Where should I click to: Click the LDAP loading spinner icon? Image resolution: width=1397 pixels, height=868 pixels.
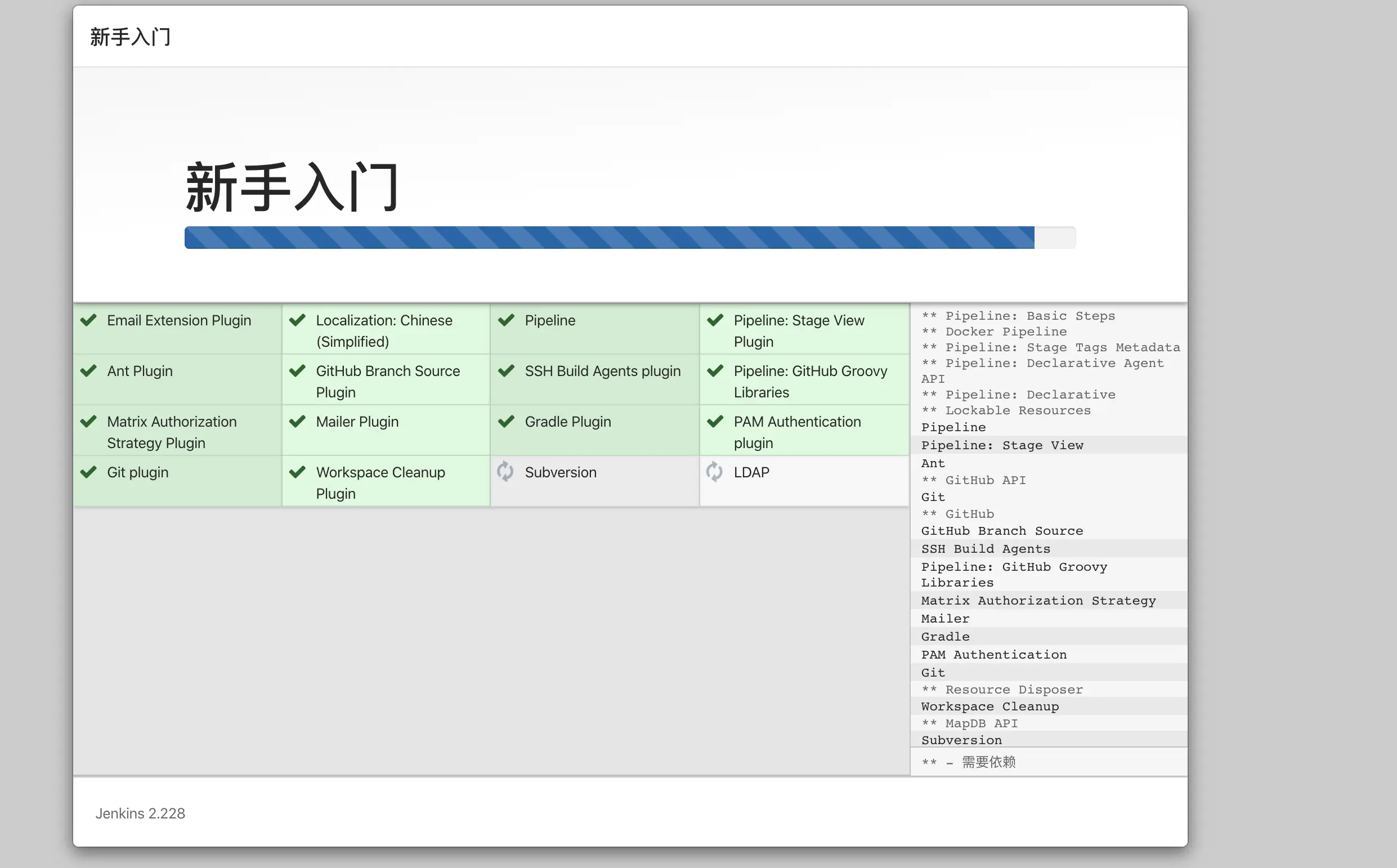[714, 471]
